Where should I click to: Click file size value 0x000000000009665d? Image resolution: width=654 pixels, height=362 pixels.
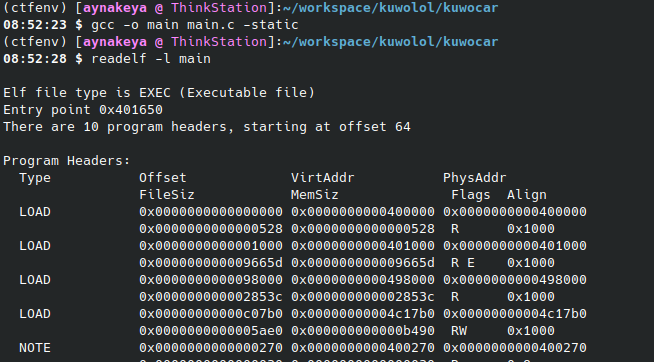[211, 263]
